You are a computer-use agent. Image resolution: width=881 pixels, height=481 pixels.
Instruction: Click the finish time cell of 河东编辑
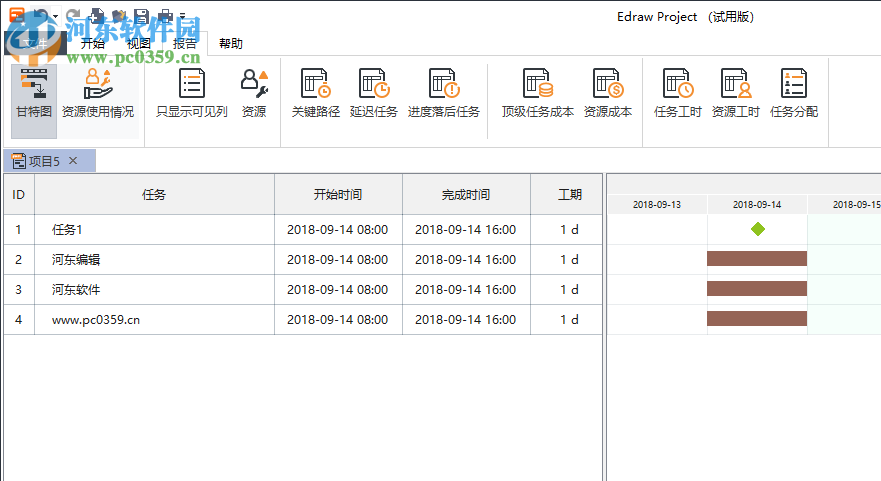pos(466,260)
